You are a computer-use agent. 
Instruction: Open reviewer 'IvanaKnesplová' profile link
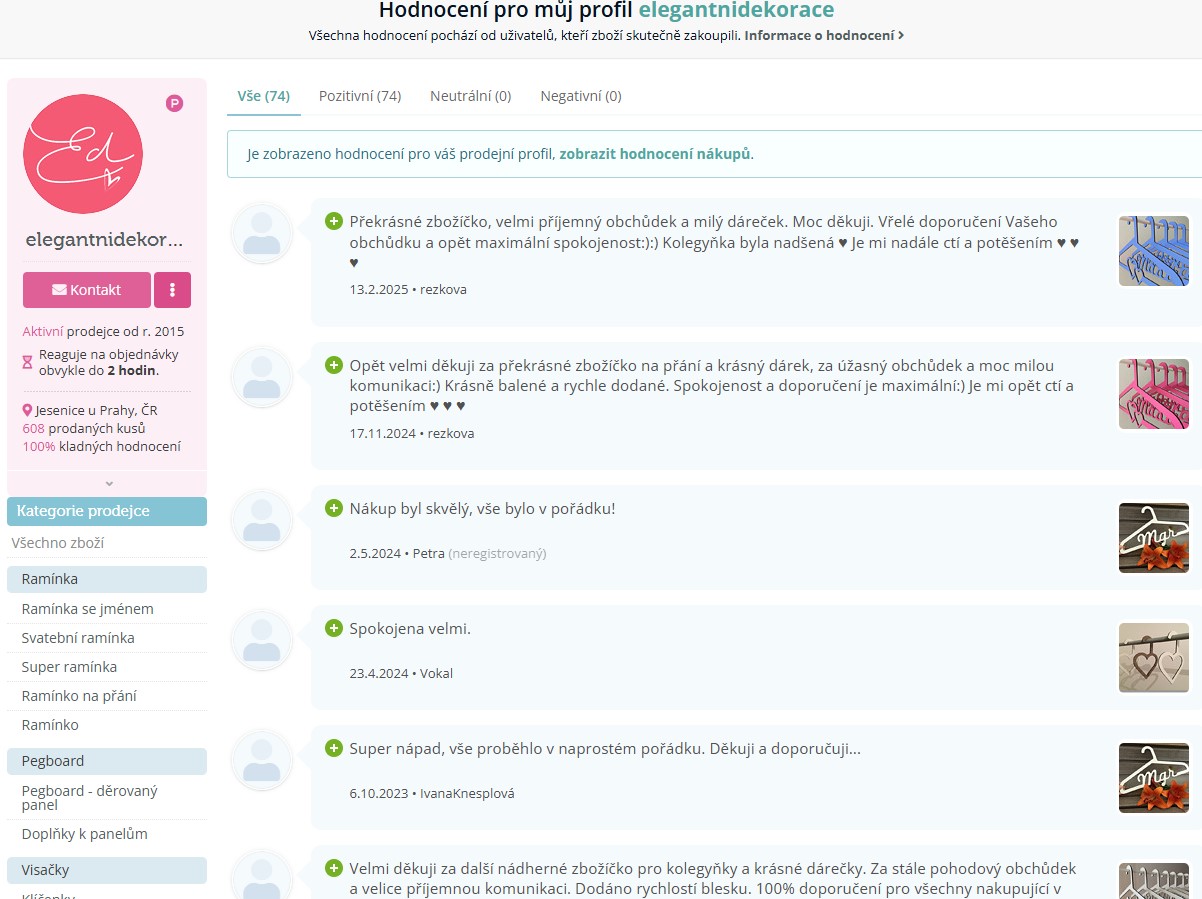pyautogui.click(x=467, y=794)
